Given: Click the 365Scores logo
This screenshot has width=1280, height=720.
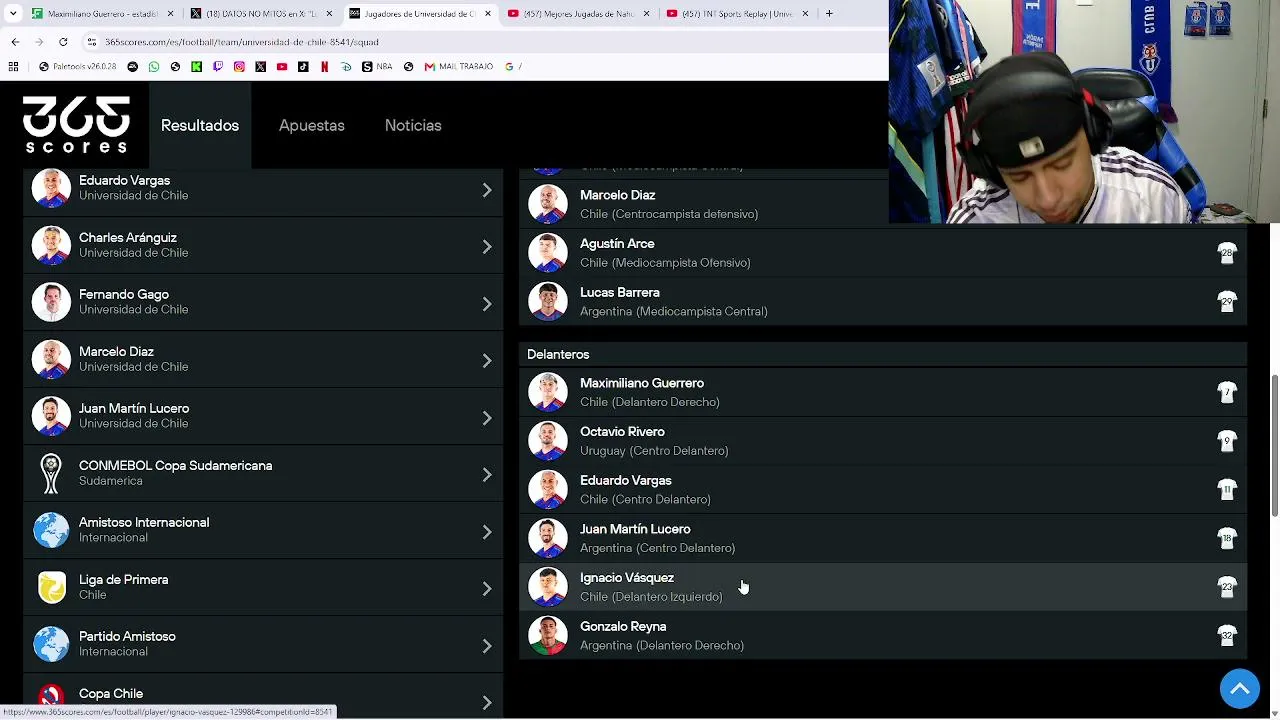Looking at the screenshot, I should [76, 125].
